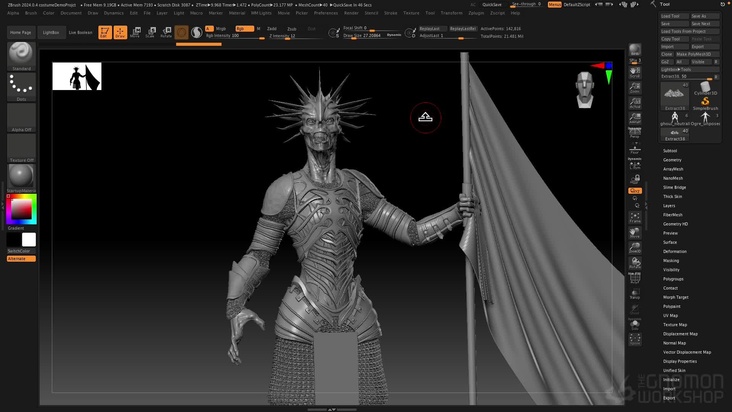732x412 pixels.
Task: Toggle Dynamic draw size
Action: point(394,35)
